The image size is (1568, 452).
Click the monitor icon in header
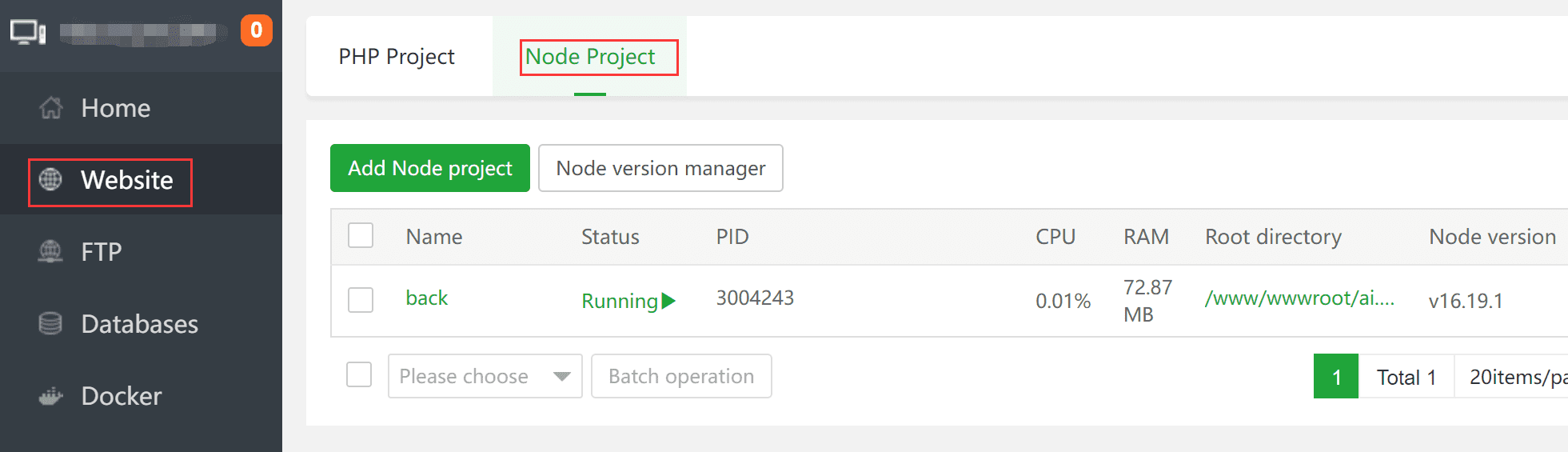(28, 32)
